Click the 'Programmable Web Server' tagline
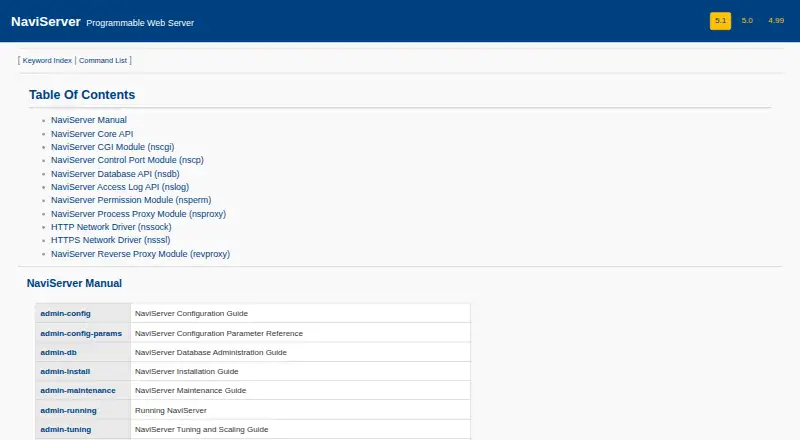The width and height of the screenshot is (800, 440). [x=140, y=23]
